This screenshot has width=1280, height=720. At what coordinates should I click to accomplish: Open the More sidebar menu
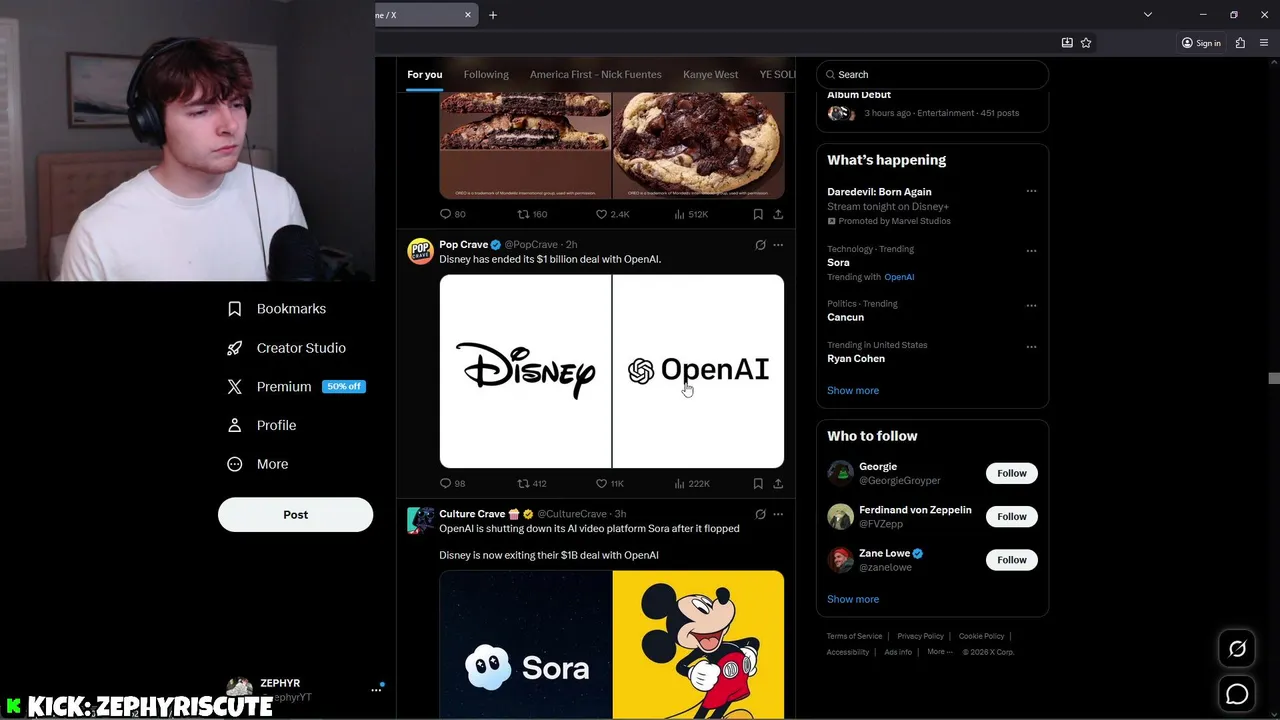coord(258,464)
